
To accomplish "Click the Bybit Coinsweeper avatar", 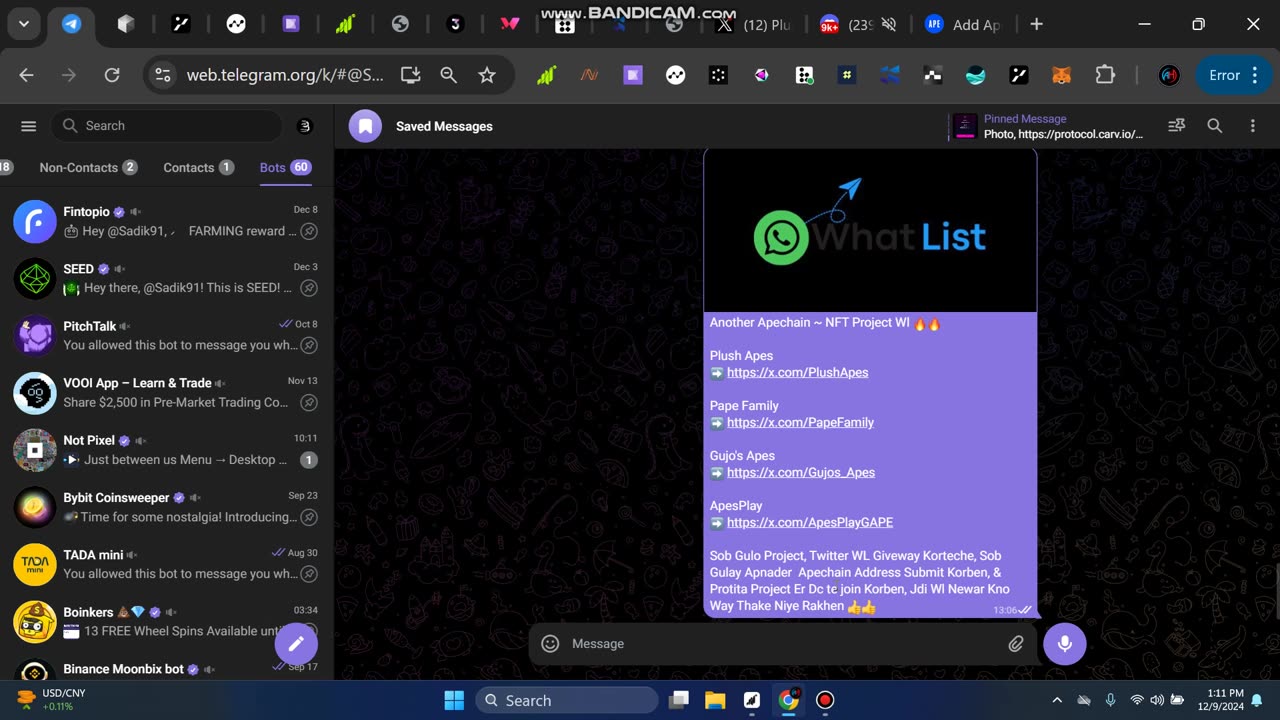I will 35,507.
